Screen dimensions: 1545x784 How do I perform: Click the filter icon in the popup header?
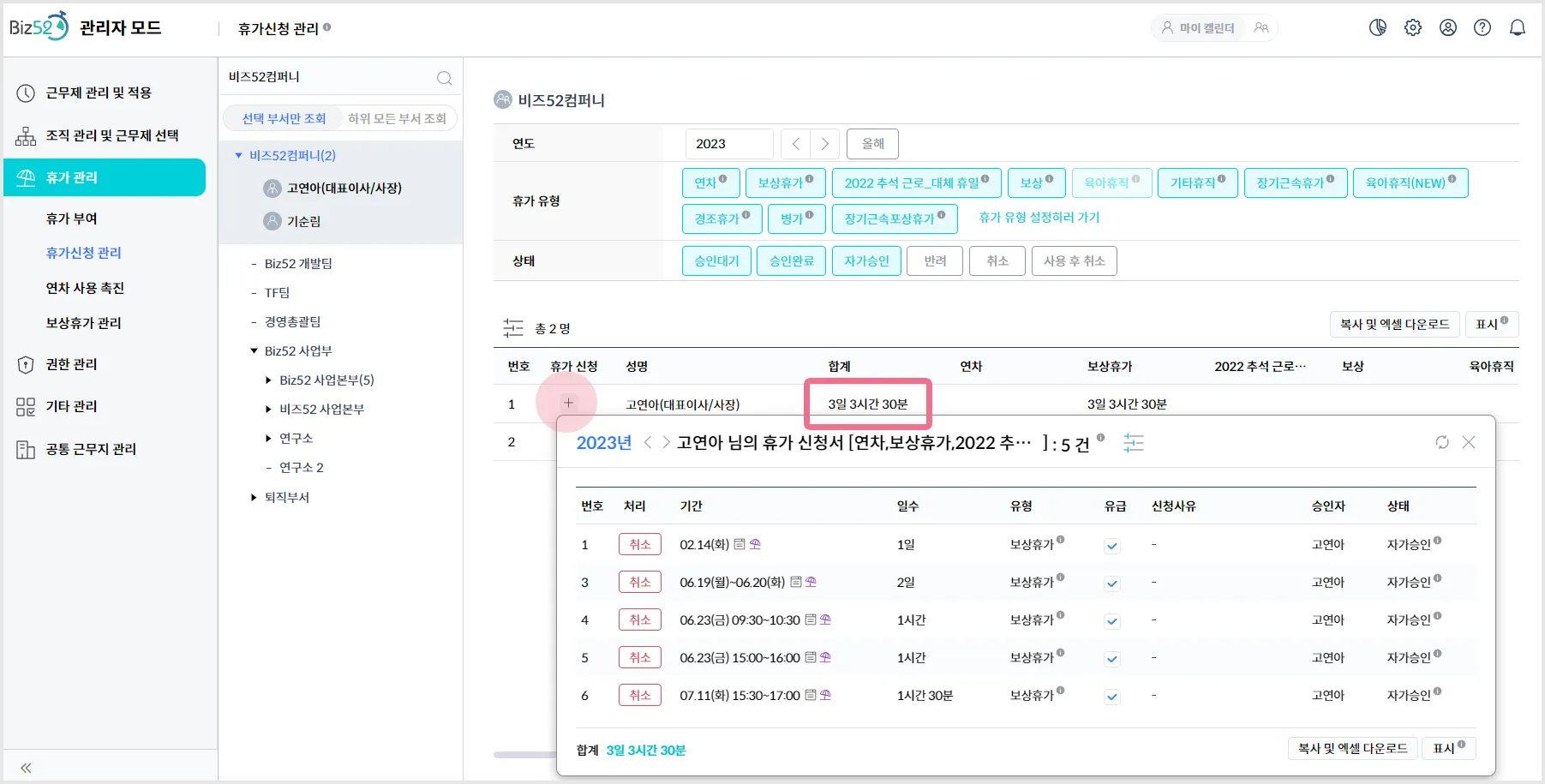click(x=1134, y=443)
